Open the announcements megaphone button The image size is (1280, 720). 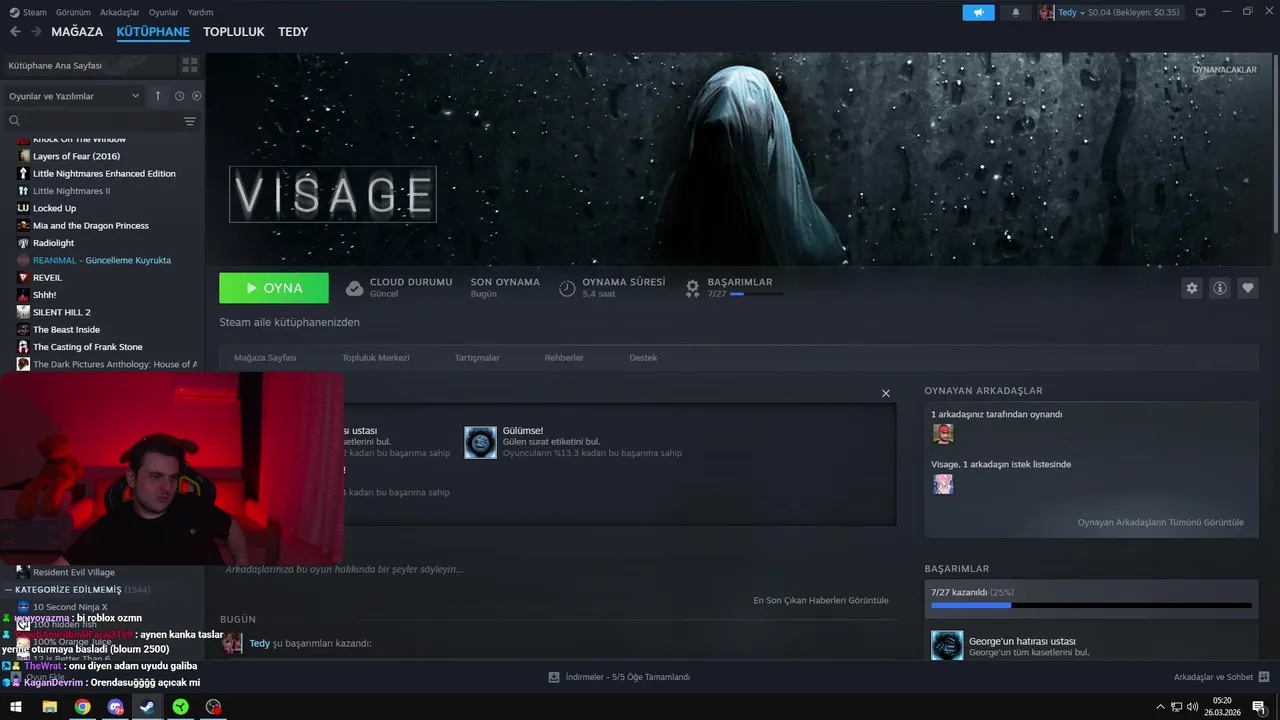(979, 12)
